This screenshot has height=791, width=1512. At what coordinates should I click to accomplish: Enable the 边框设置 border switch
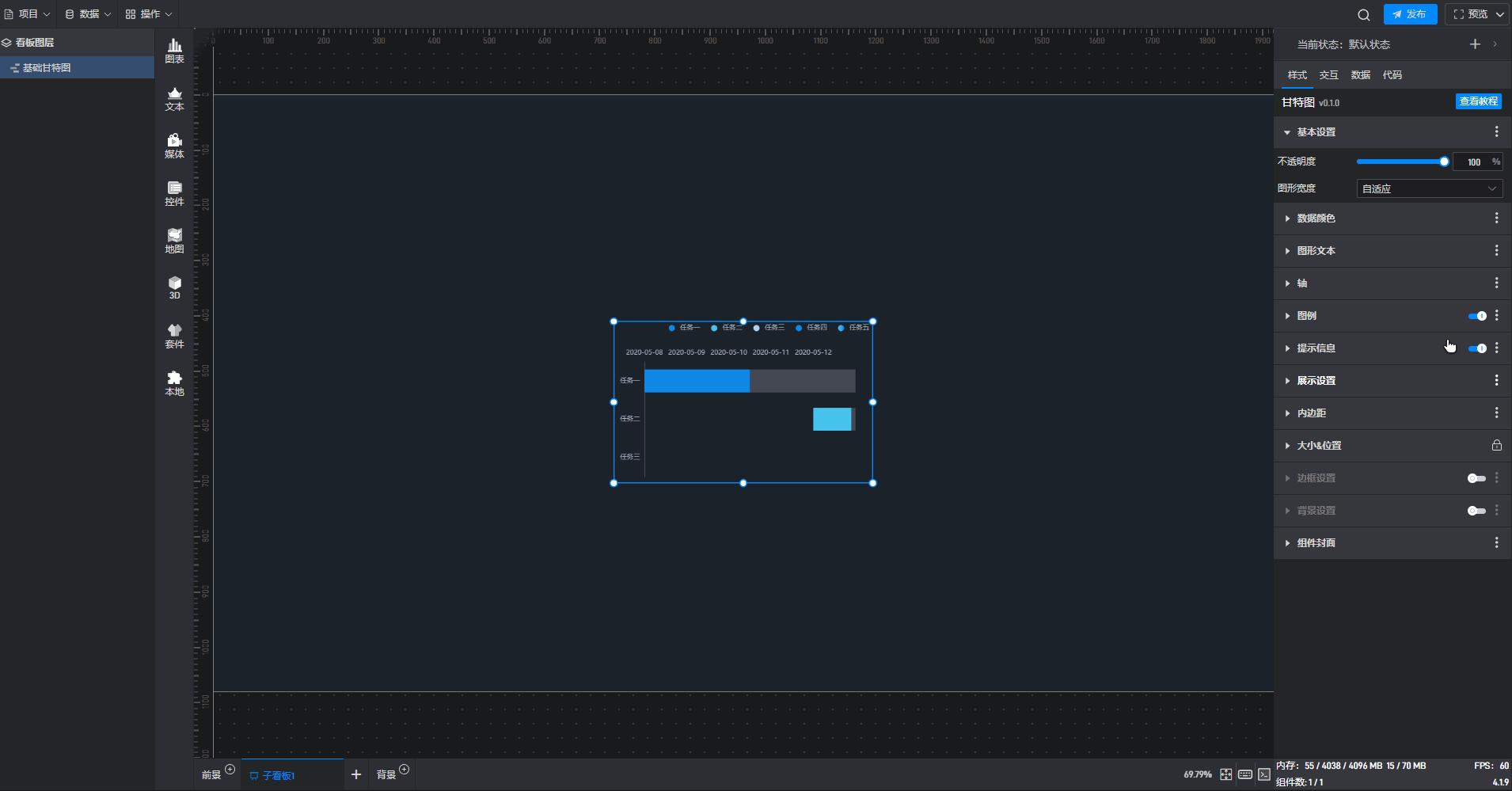click(x=1476, y=478)
